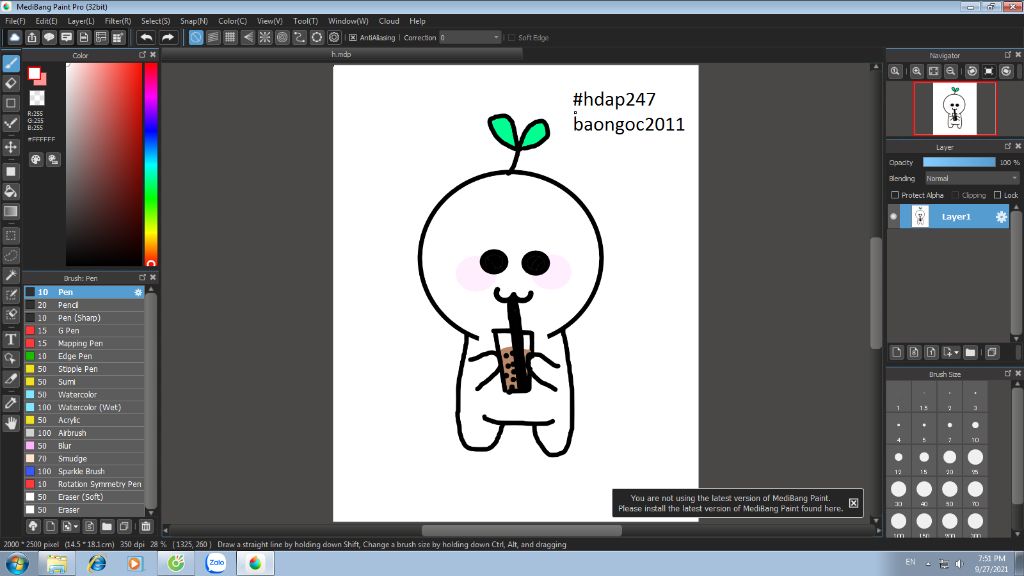Zoom in using Navigator magnifier plus
The image size is (1024, 576).
coord(917,71)
